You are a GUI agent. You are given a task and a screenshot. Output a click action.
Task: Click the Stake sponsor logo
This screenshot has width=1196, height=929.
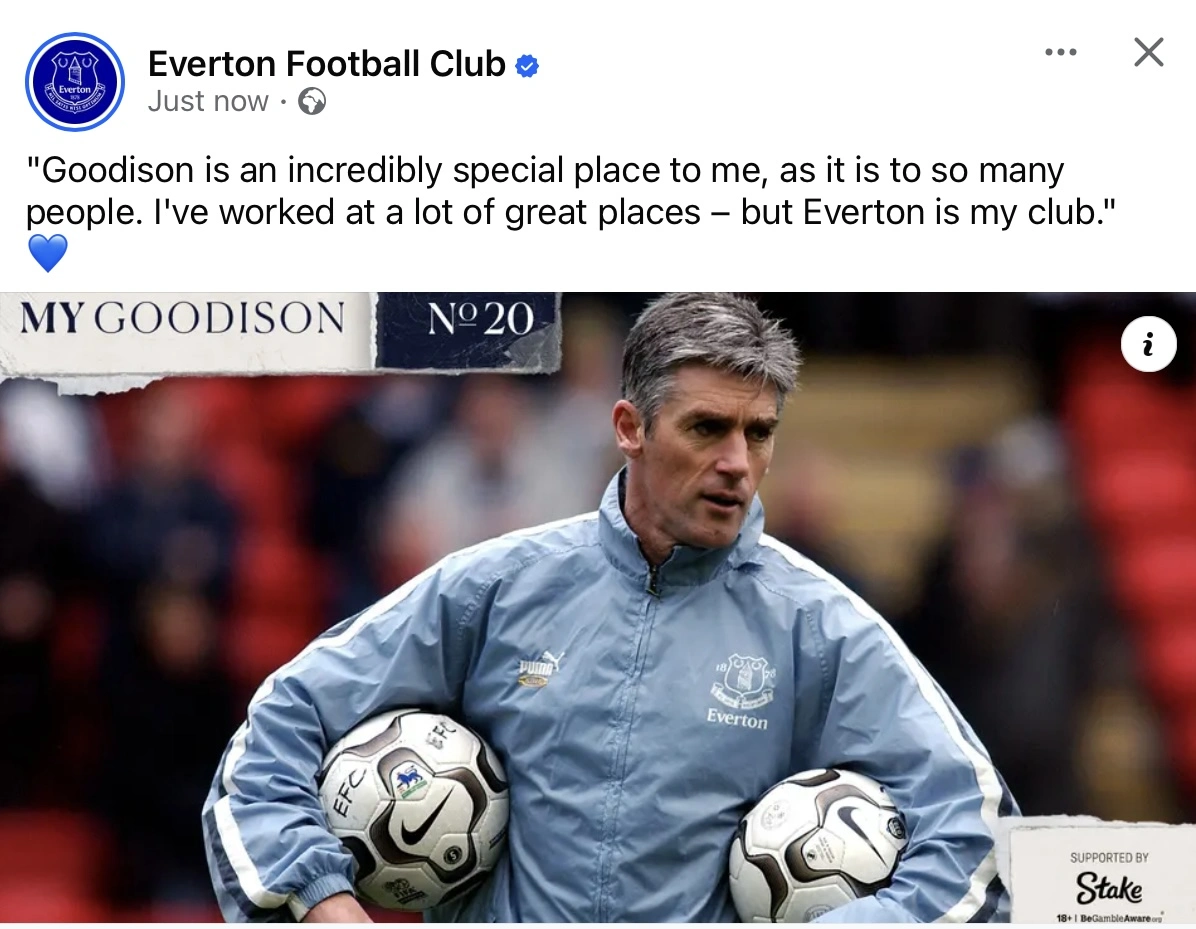(x=1108, y=886)
